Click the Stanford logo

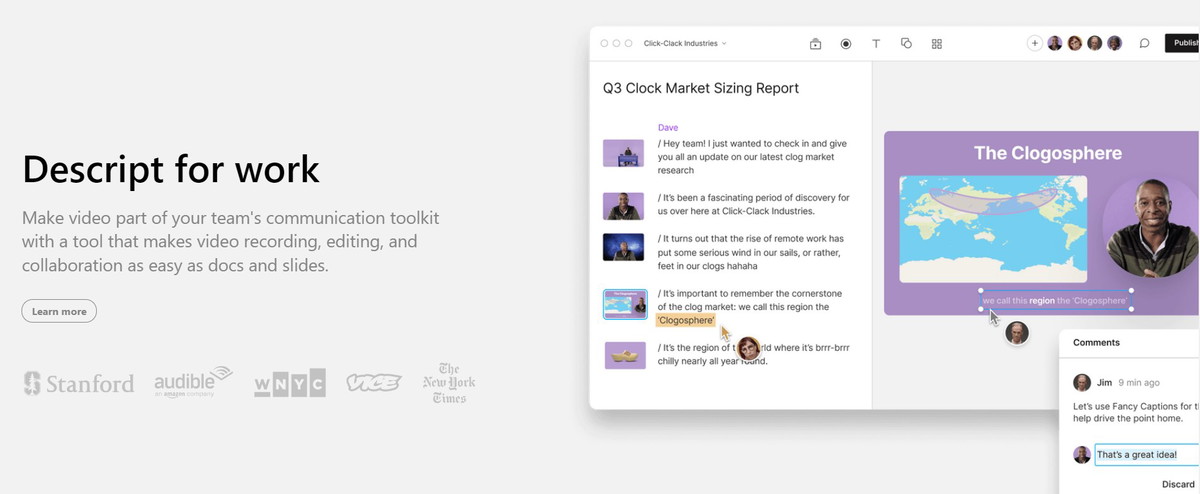tap(78, 383)
